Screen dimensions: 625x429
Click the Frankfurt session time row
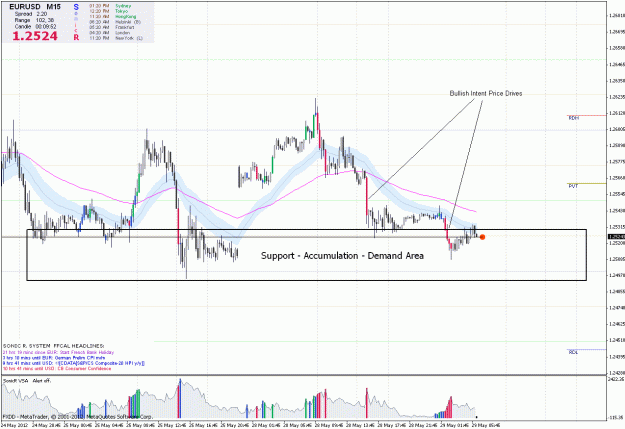point(112,28)
